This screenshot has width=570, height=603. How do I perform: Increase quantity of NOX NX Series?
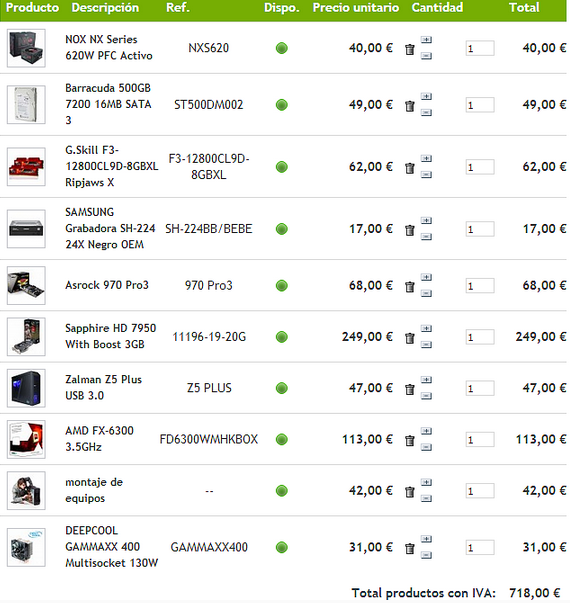426,40
